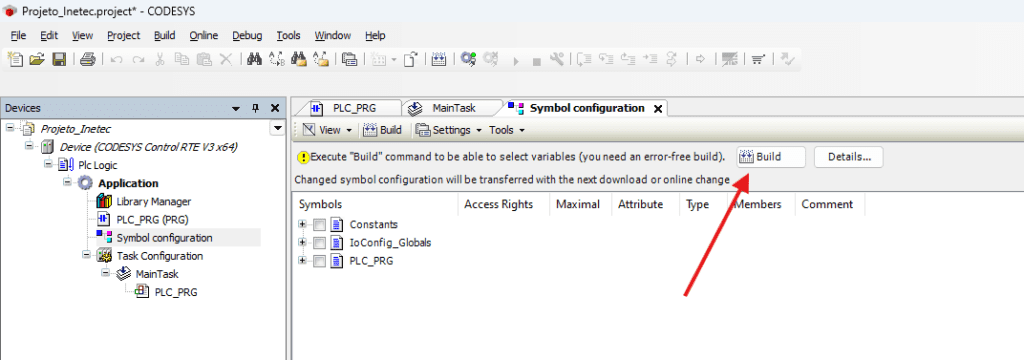Enable the PLC_PRG symbol checkbox
The height and width of the screenshot is (360, 1024).
tap(319, 261)
